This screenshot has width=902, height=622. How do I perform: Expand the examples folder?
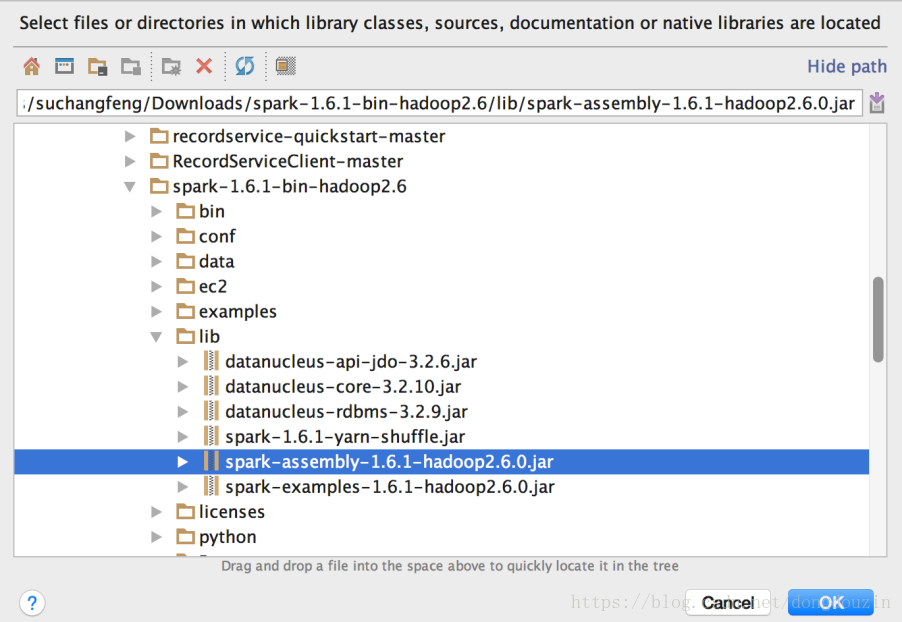coord(156,312)
